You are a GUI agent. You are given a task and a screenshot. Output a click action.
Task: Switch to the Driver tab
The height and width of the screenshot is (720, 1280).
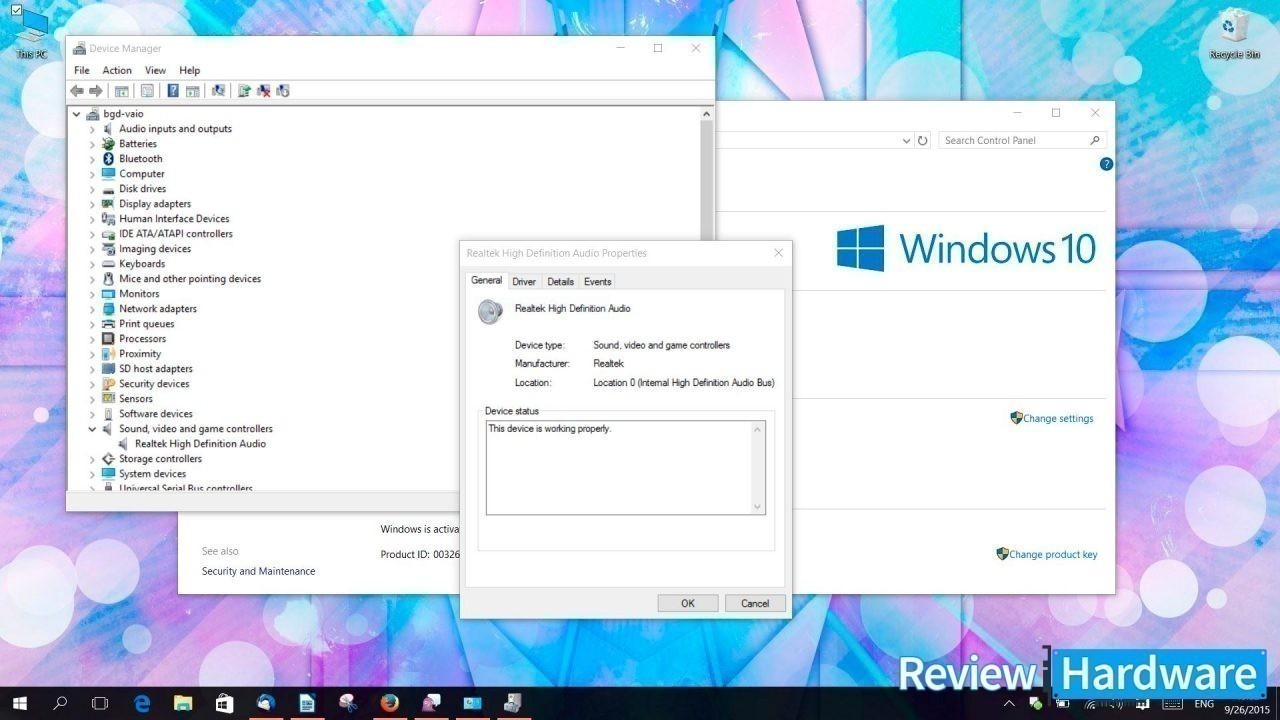tap(524, 282)
